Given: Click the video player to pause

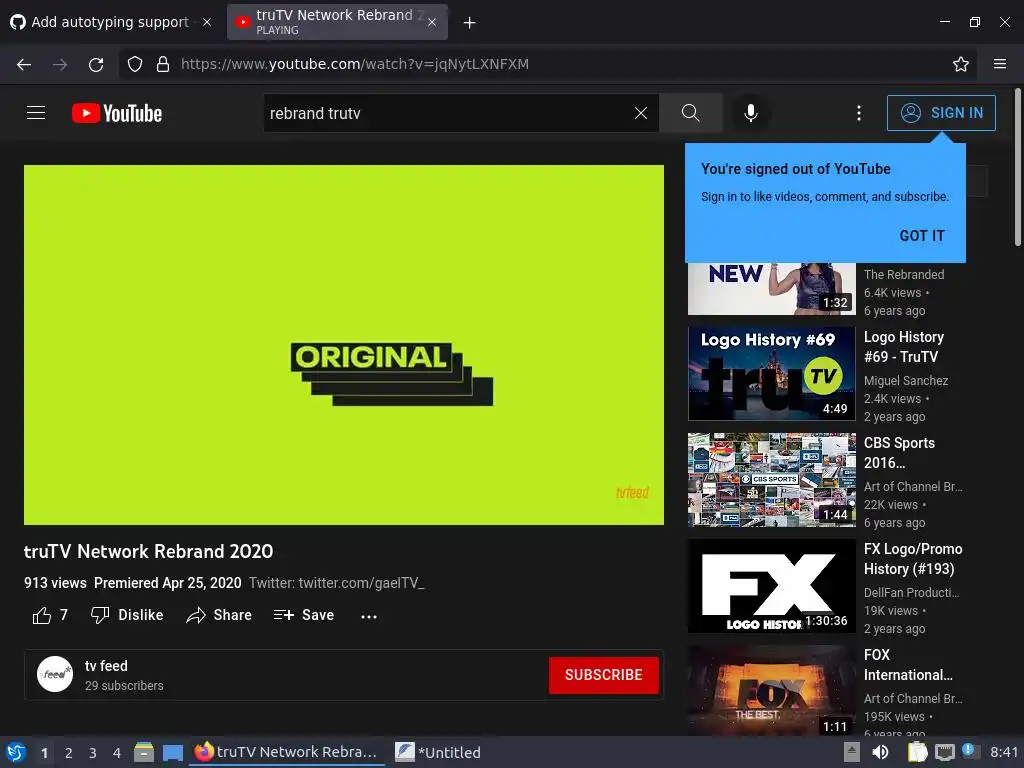Looking at the screenshot, I should point(344,344).
